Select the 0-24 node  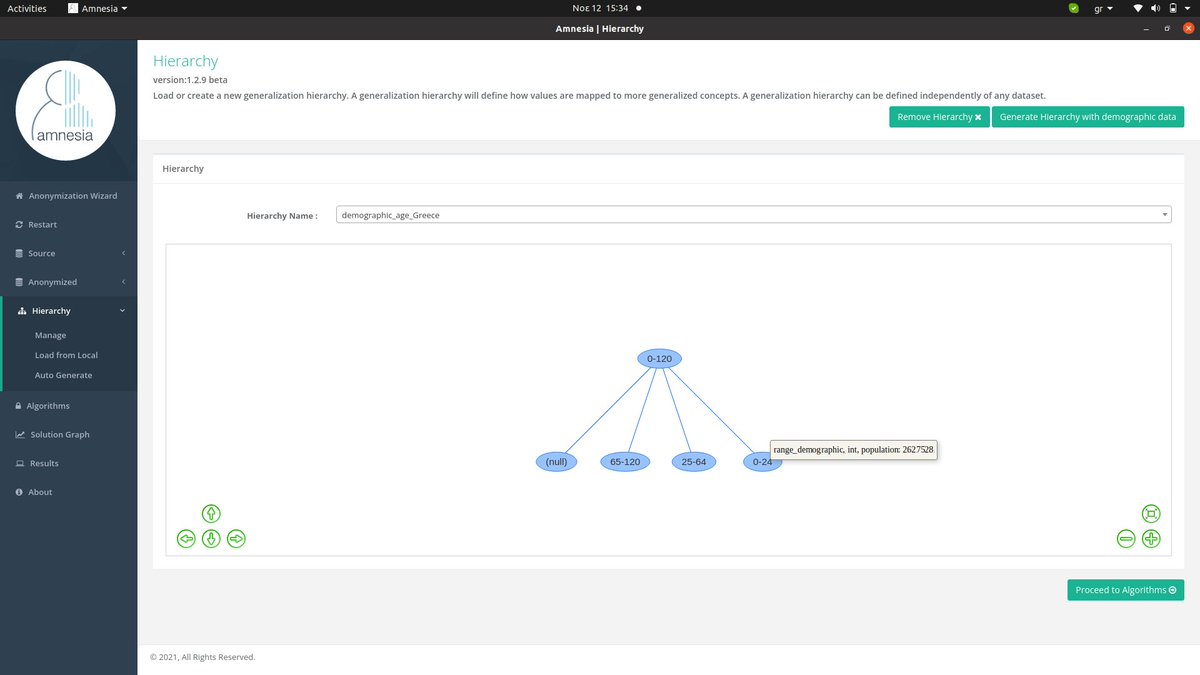[762, 462]
